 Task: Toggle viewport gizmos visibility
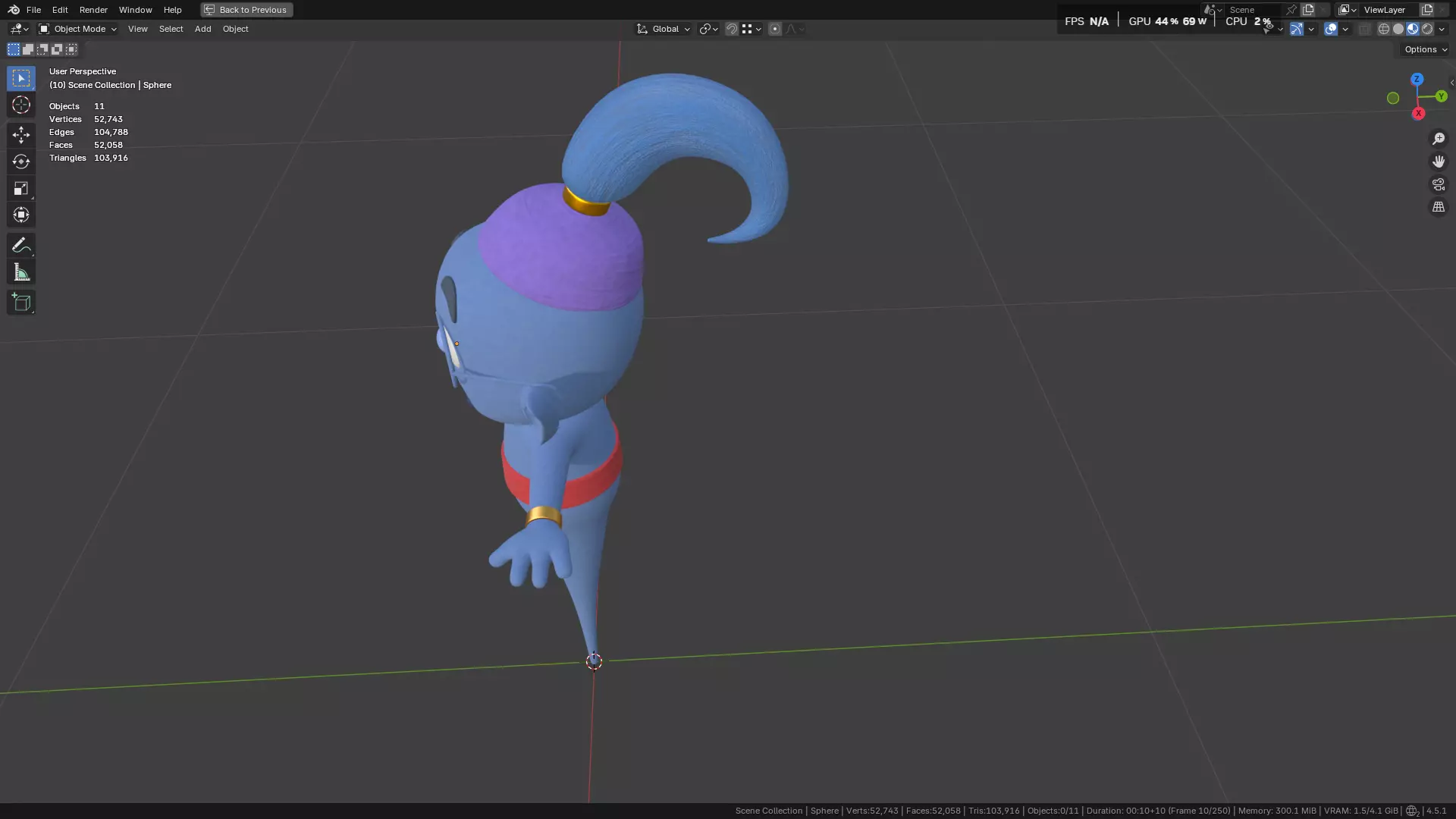click(x=1297, y=29)
